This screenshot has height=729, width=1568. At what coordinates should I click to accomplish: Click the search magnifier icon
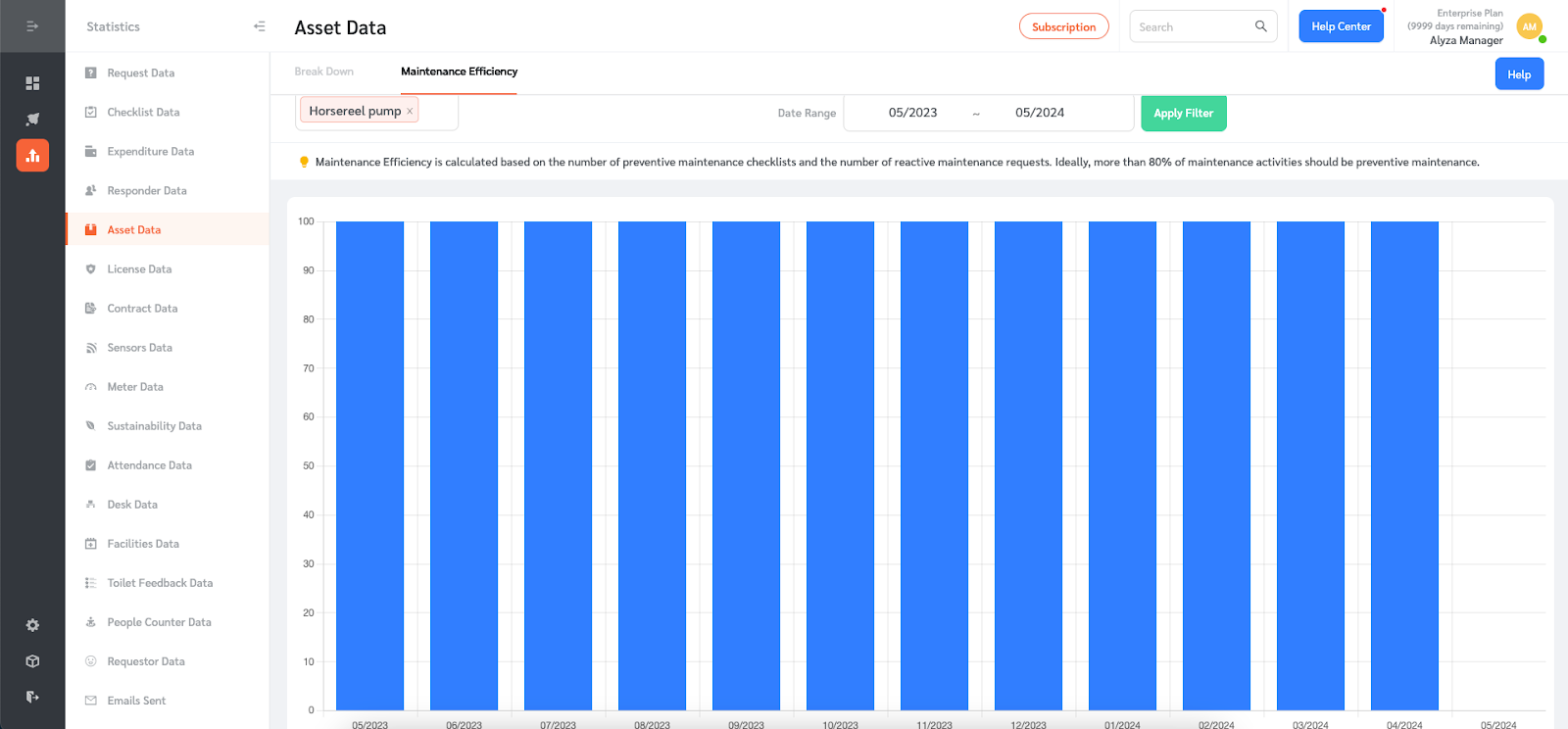pyautogui.click(x=1261, y=26)
